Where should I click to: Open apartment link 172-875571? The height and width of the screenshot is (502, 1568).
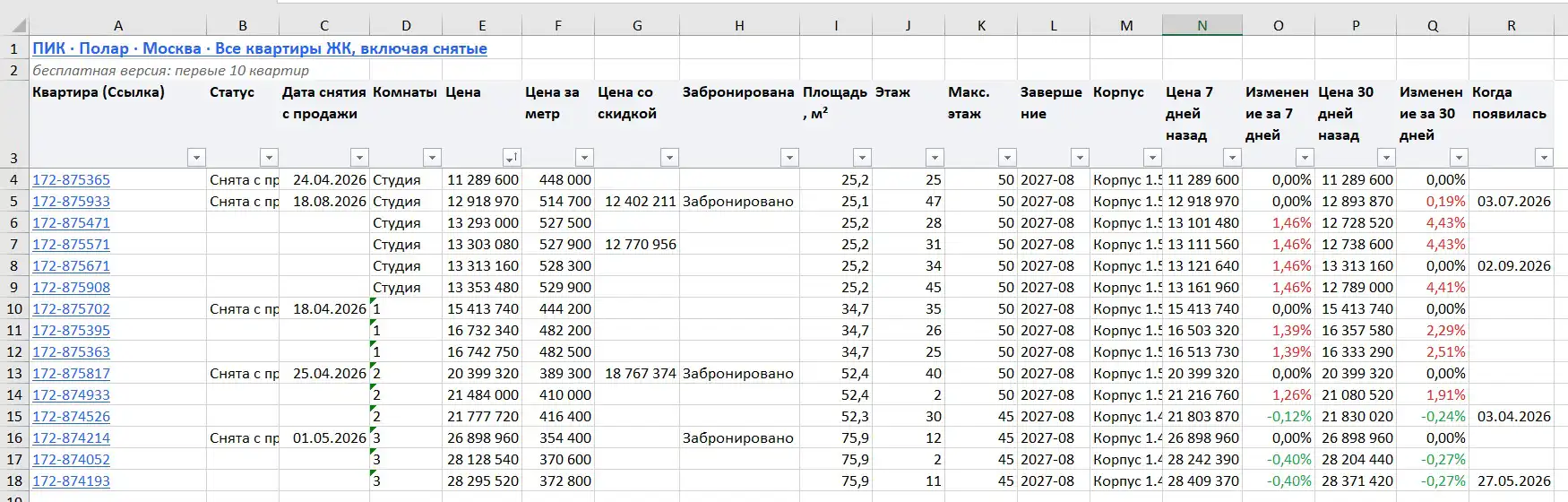[71, 244]
